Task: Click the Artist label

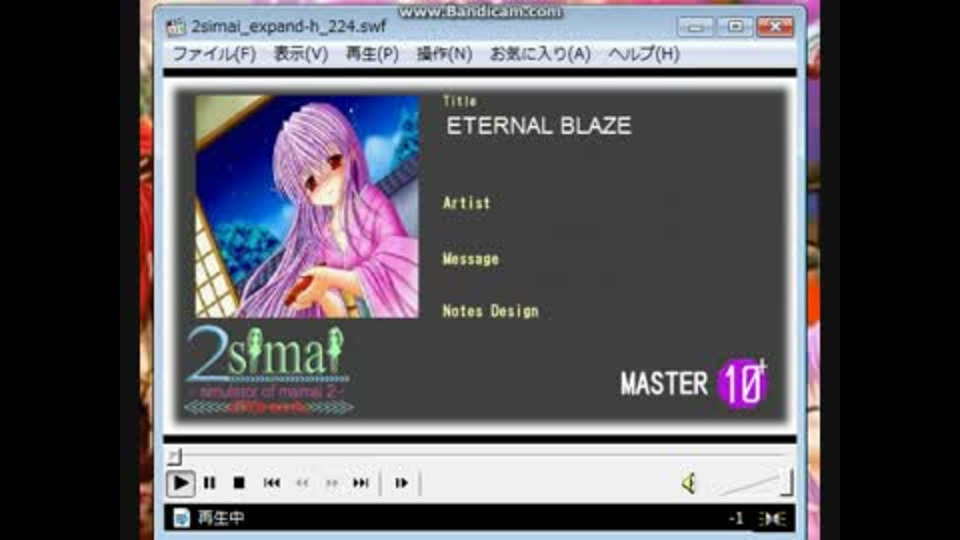Action: (x=467, y=203)
